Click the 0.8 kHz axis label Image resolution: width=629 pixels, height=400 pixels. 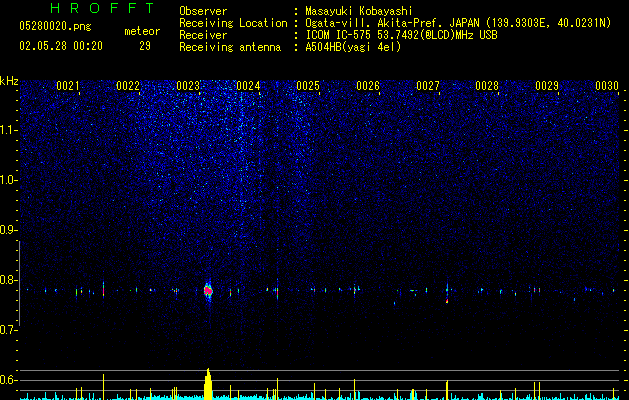8,280
